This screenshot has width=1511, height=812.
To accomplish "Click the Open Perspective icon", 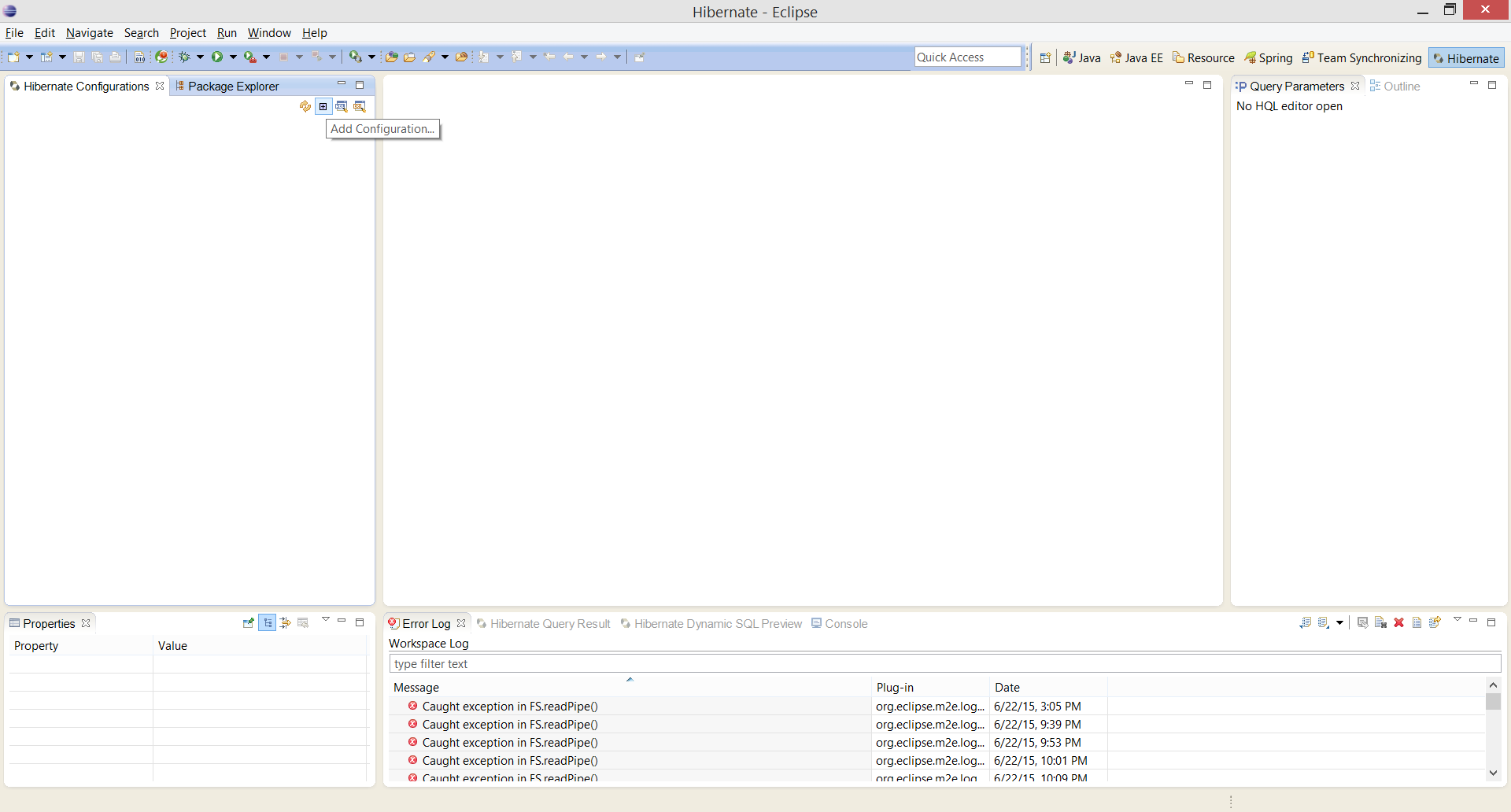I will point(1045,57).
